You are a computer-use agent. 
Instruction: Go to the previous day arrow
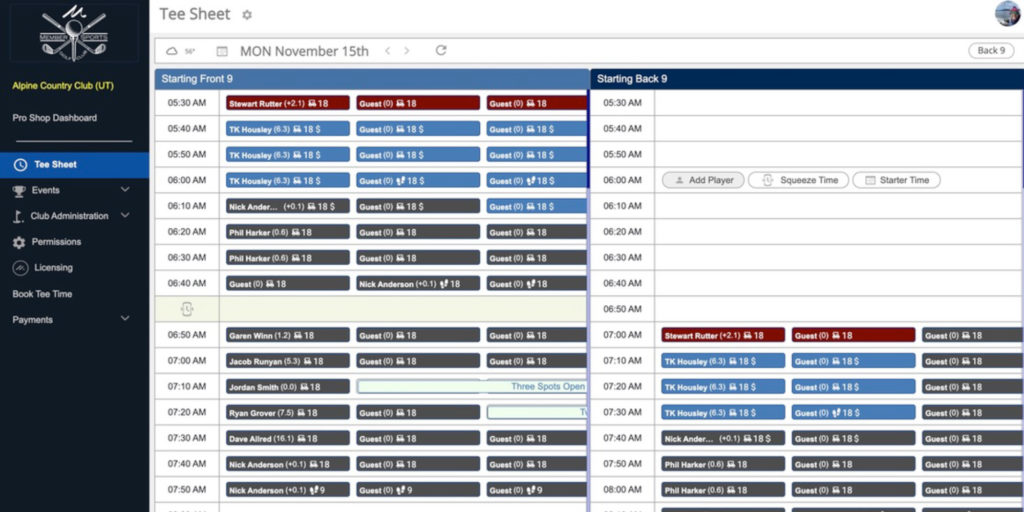coord(388,51)
